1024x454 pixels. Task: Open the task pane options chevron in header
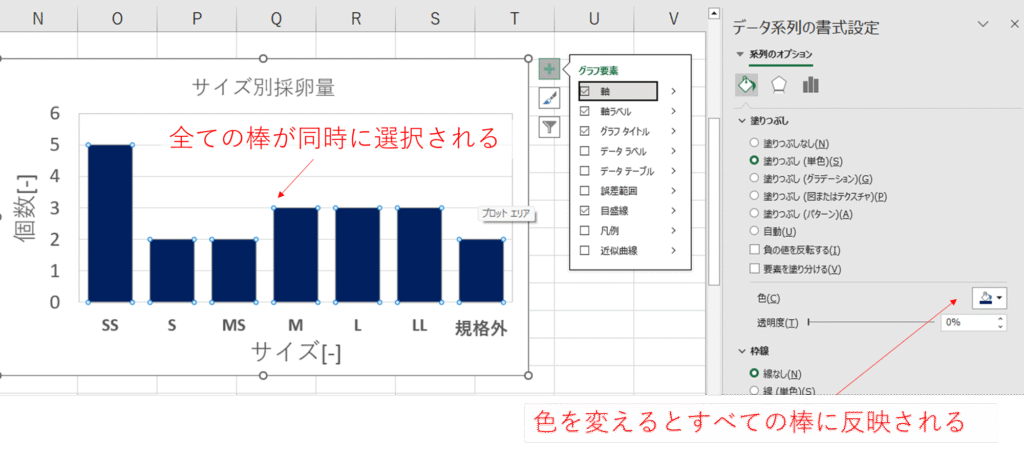click(982, 24)
